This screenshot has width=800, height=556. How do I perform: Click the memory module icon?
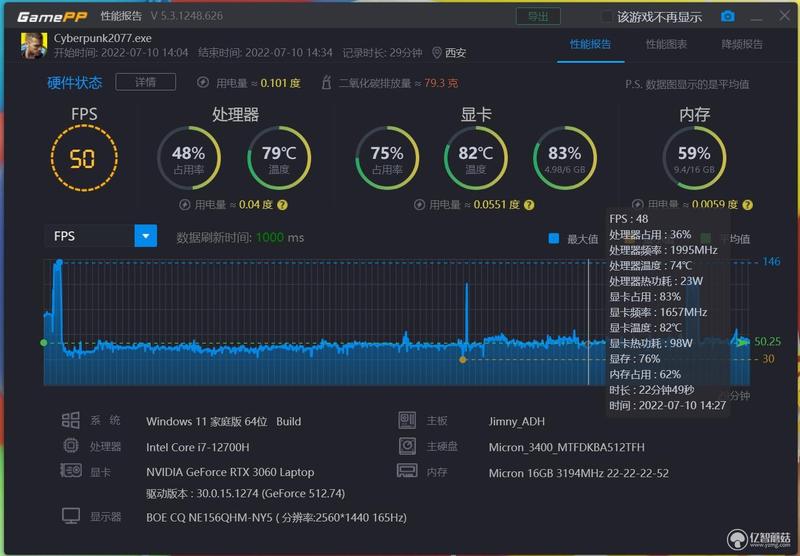407,470
